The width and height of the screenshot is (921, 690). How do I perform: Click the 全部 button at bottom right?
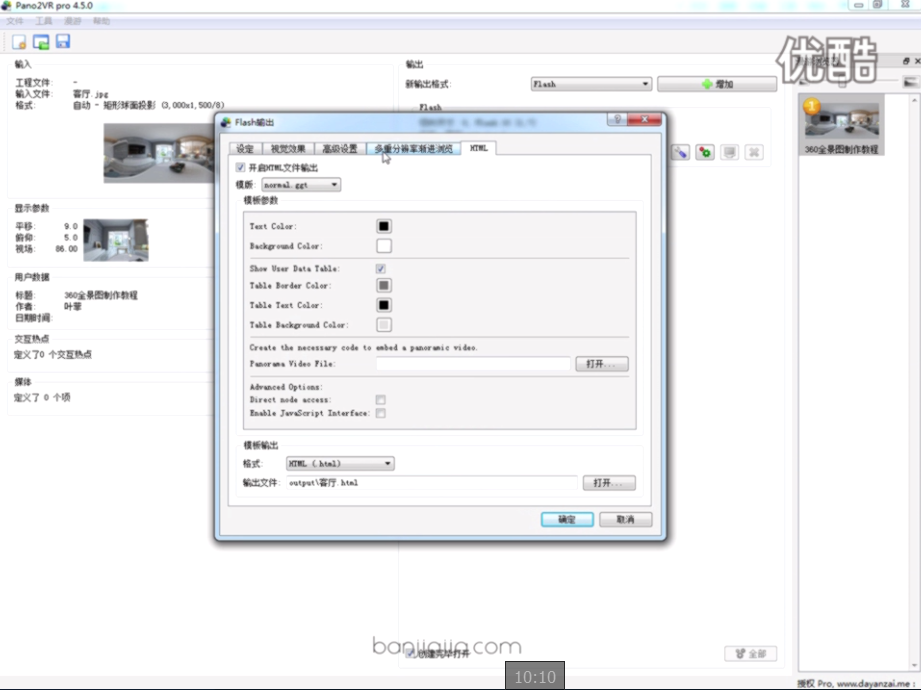pyautogui.click(x=751, y=654)
